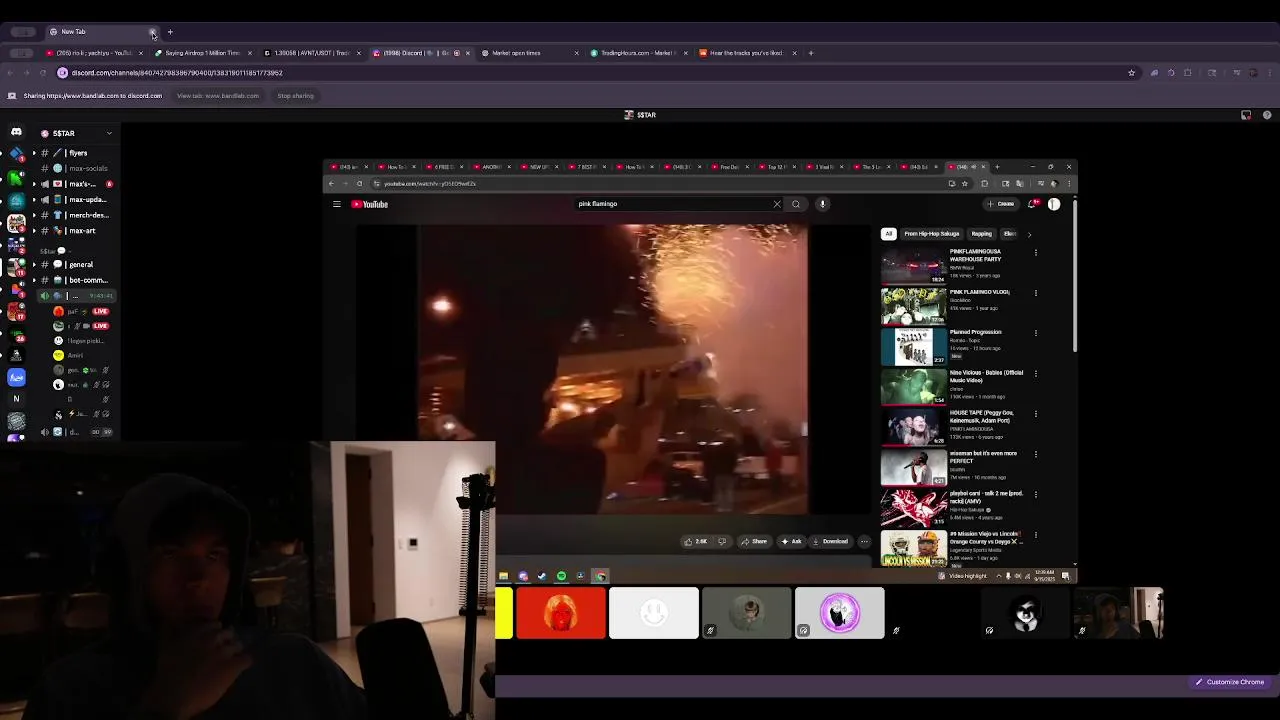Open the merch-des... channel
The image size is (1280, 720).
(76, 215)
